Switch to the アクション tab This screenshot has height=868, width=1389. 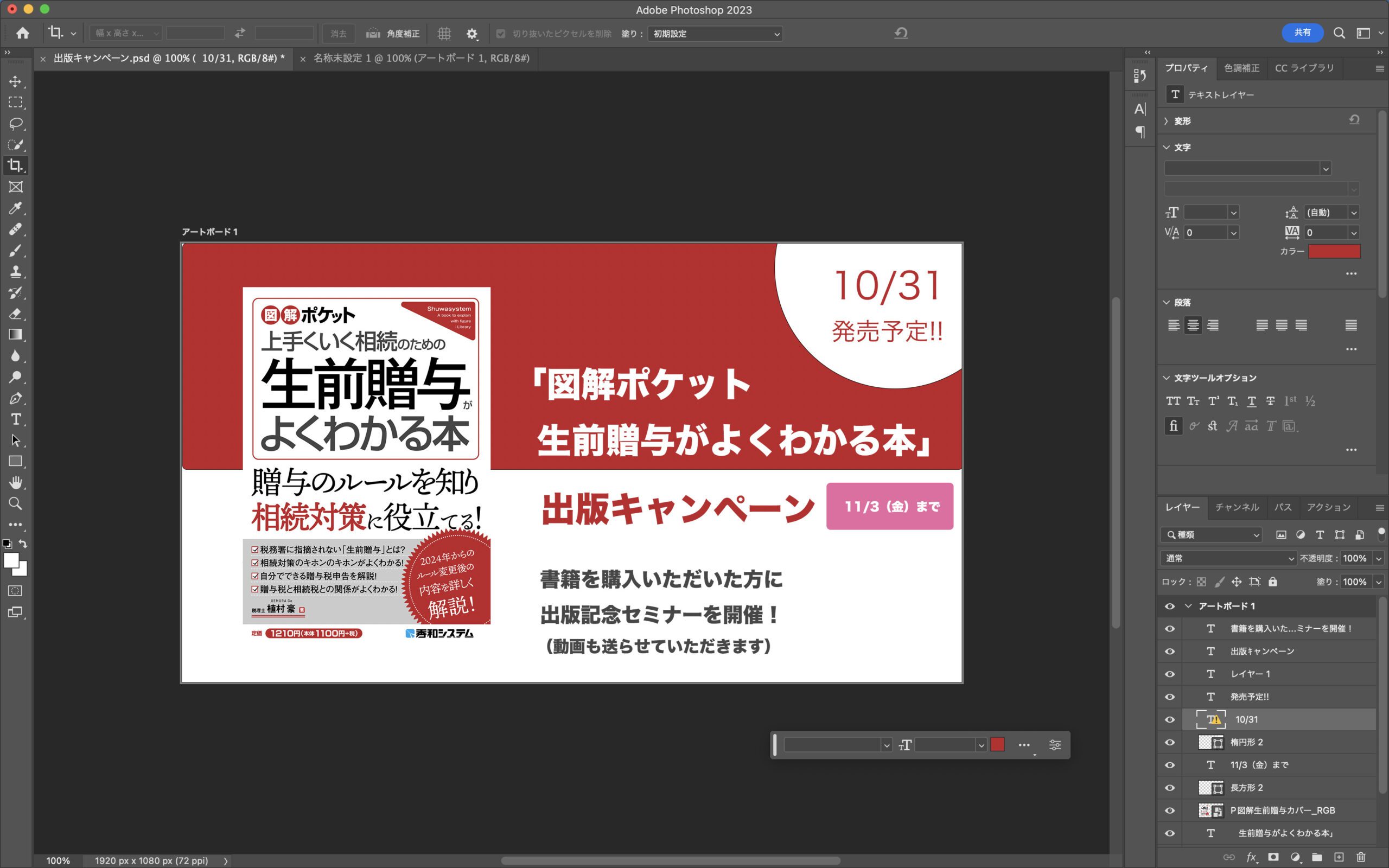pos(1328,507)
